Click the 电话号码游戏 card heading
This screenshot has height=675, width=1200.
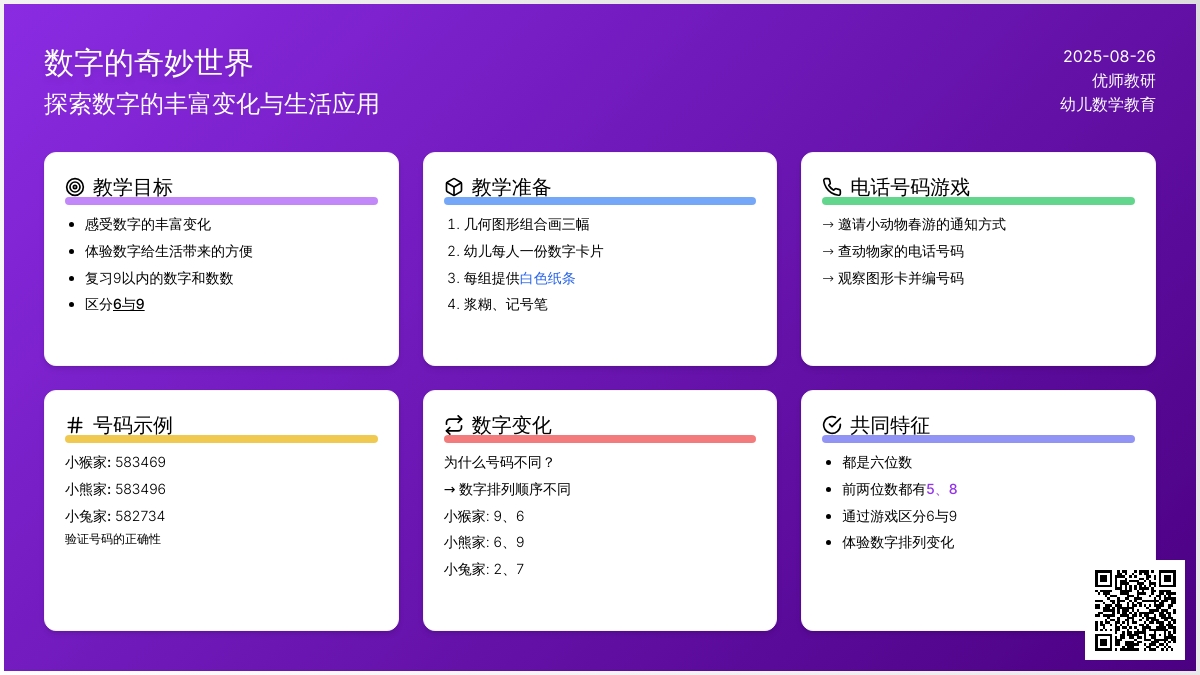click(x=910, y=187)
